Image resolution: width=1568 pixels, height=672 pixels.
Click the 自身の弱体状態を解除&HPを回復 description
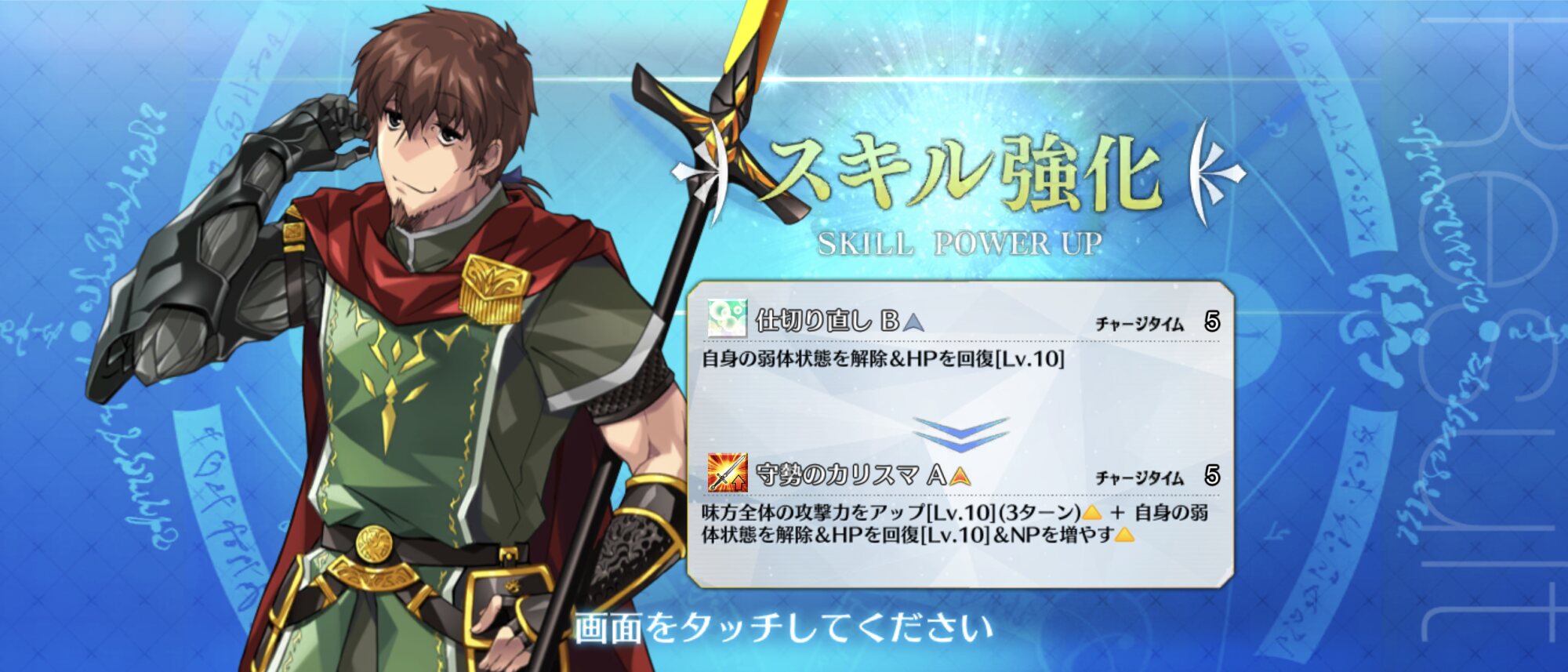click(883, 359)
